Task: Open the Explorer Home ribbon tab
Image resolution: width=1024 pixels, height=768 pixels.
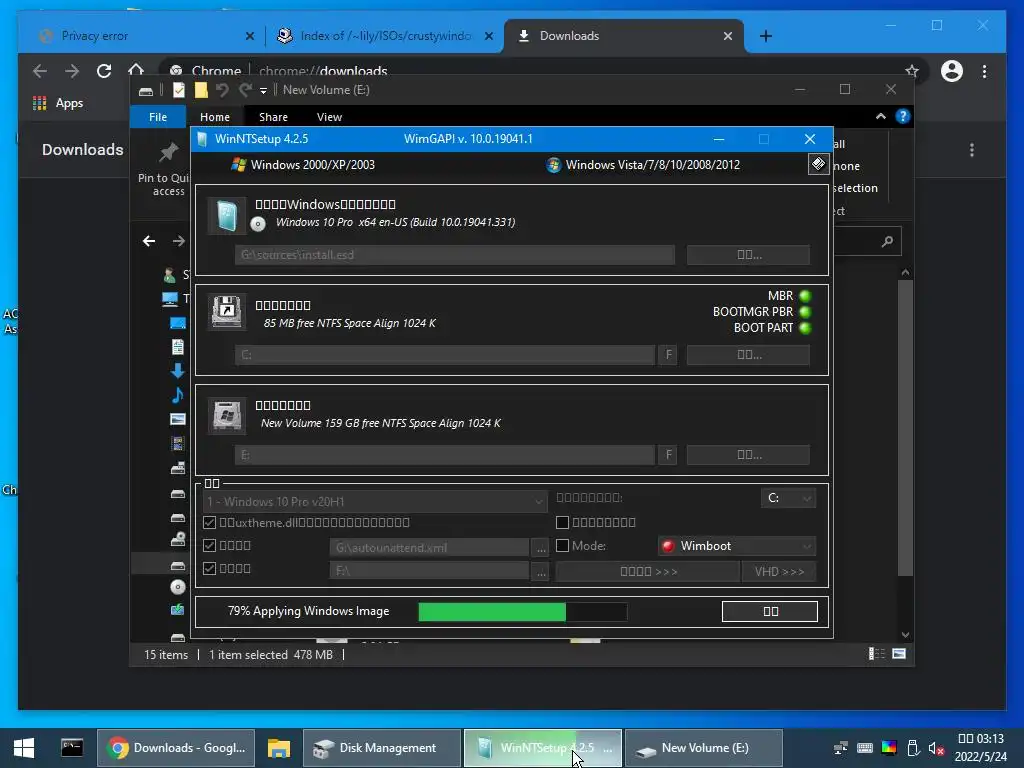Action: point(215,117)
